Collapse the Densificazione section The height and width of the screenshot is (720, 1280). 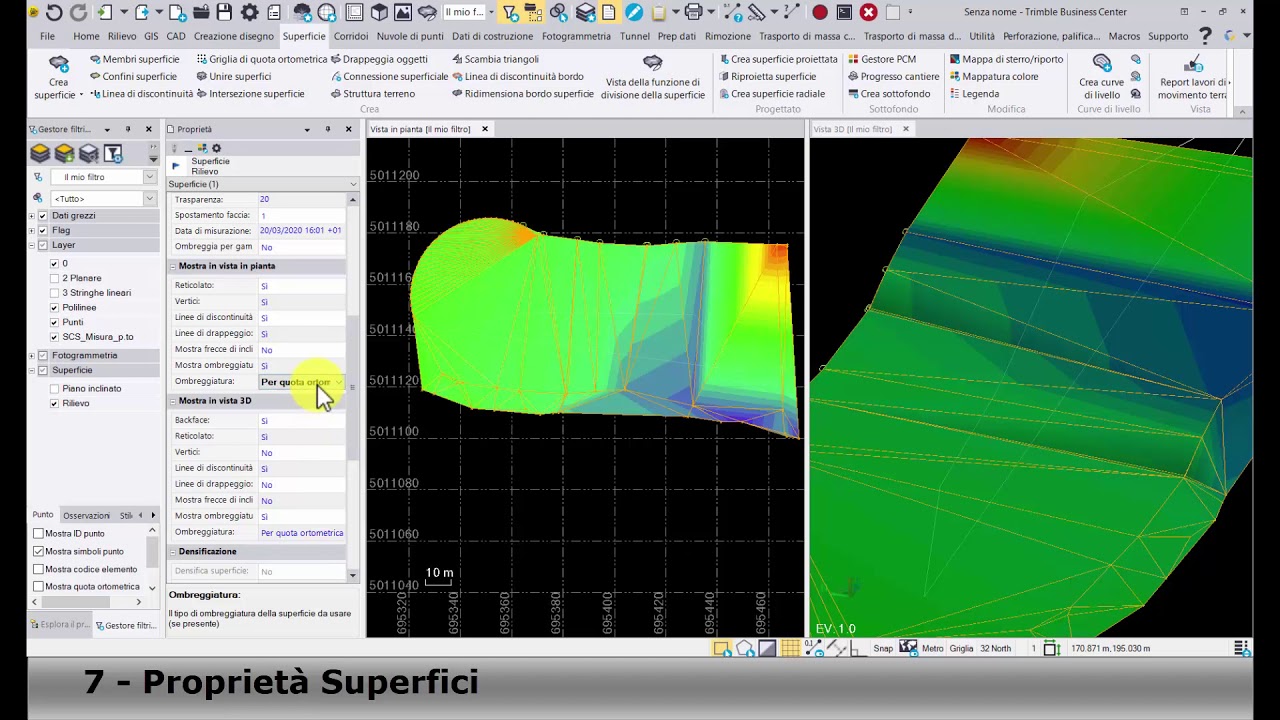coord(173,552)
